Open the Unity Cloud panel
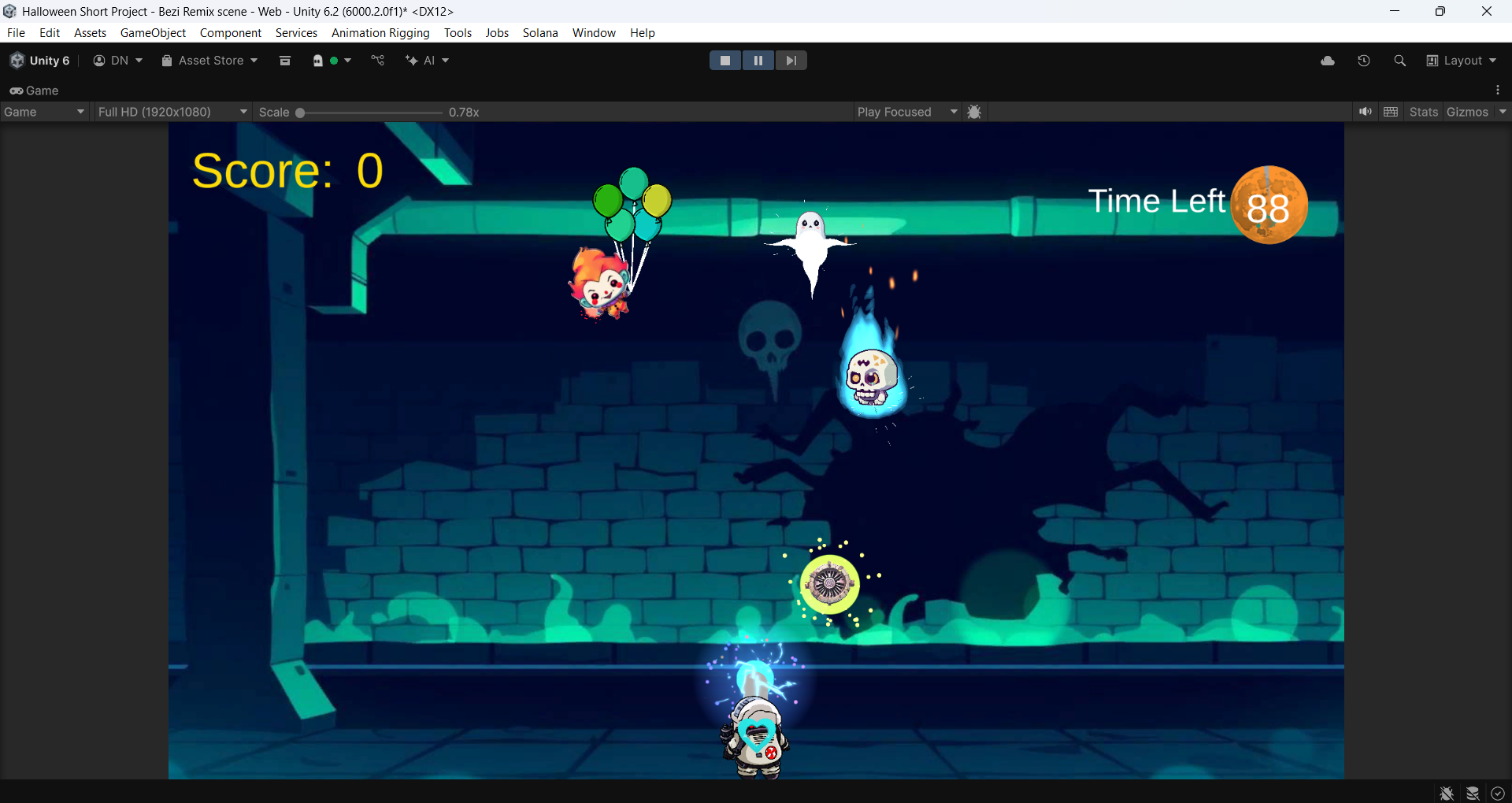The height and width of the screenshot is (803, 1512). 1328,60
